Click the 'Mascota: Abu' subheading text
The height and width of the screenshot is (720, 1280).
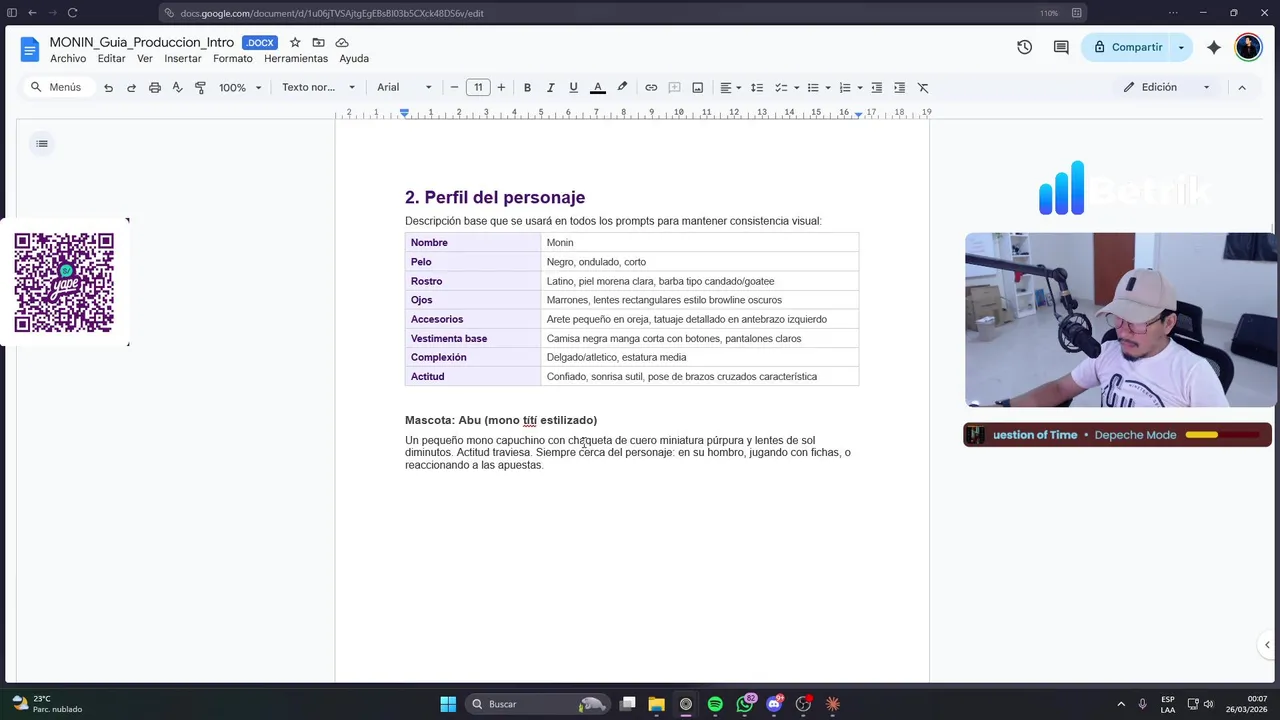[x=501, y=420]
